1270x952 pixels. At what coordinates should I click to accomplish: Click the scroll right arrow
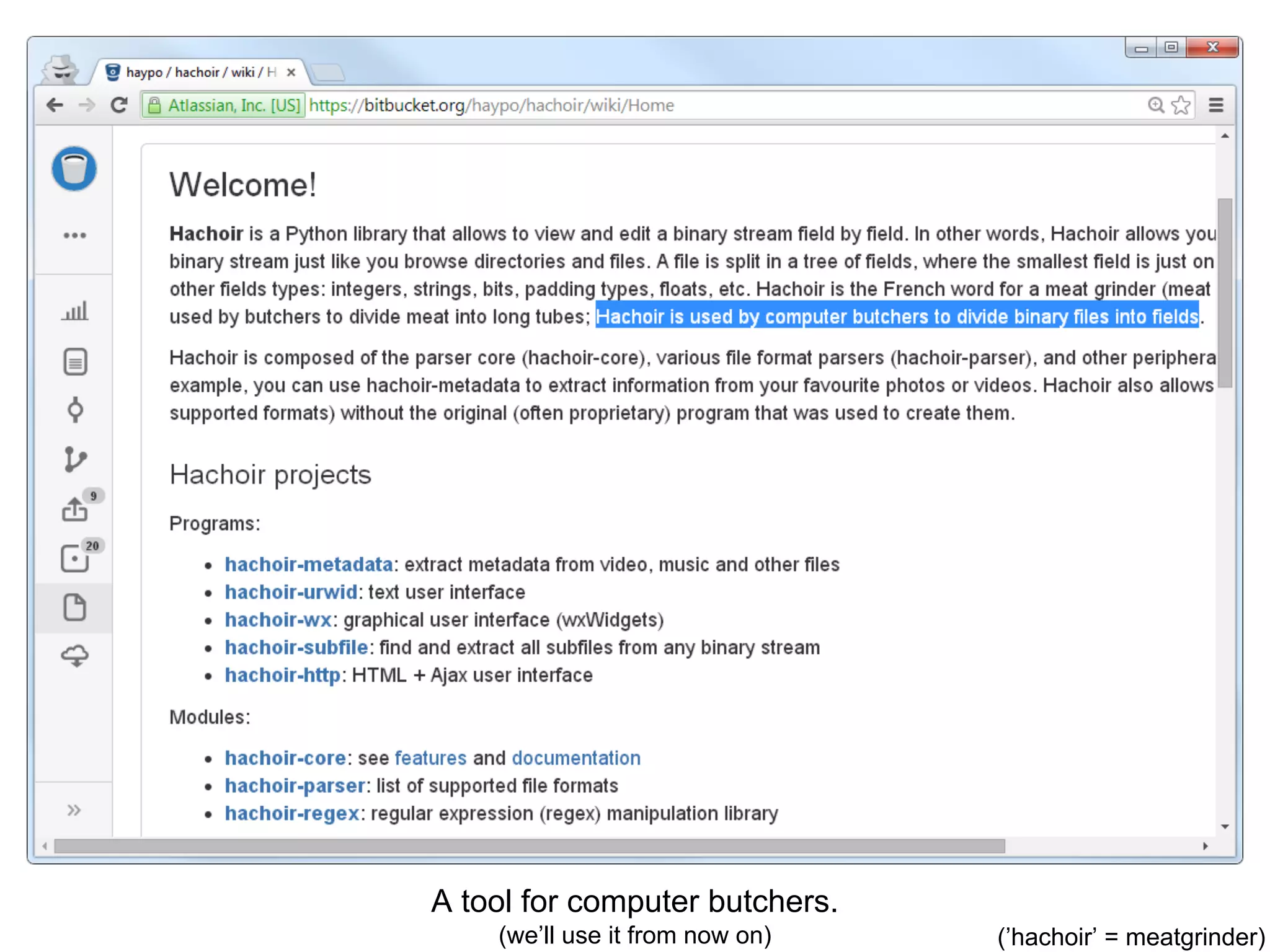pos(1206,846)
